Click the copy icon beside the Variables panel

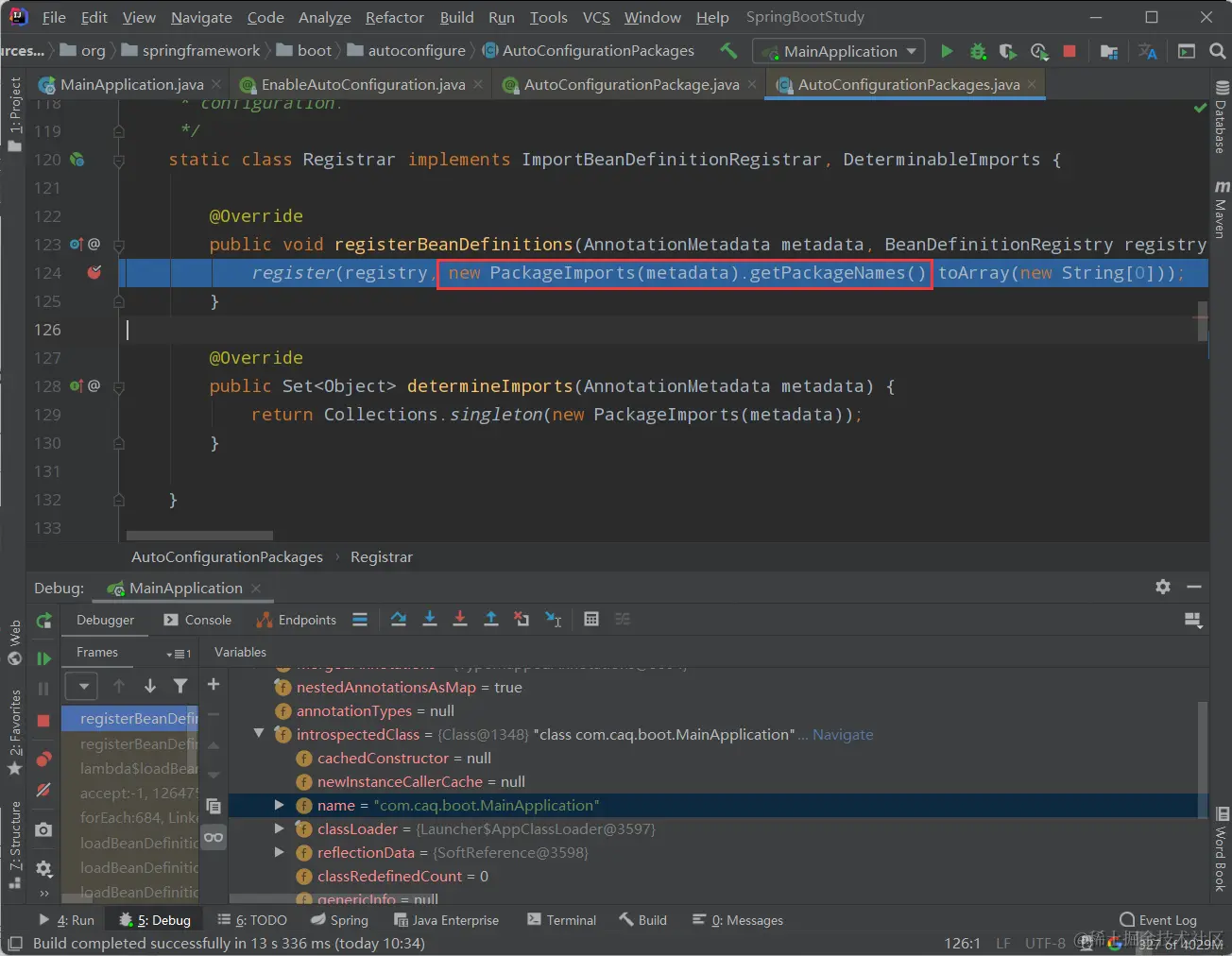pyautogui.click(x=214, y=806)
